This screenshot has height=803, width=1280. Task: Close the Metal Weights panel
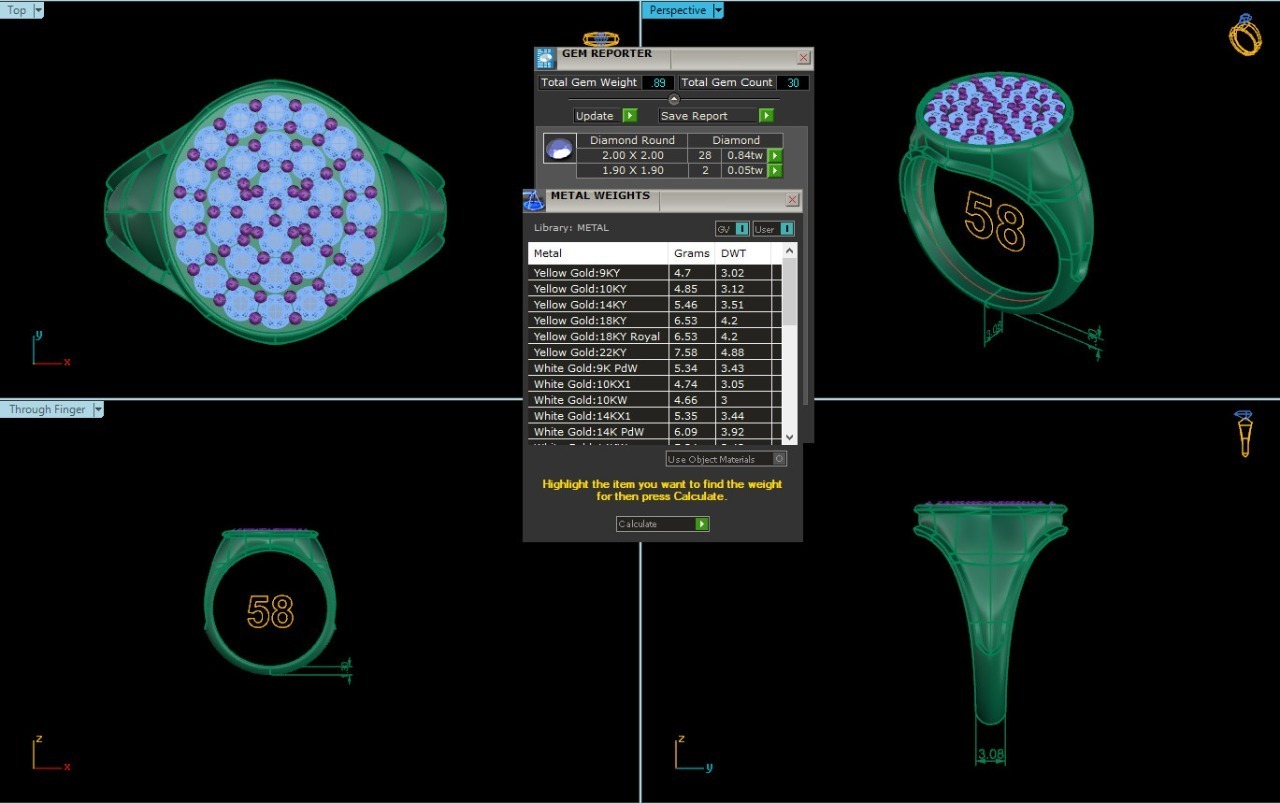pyautogui.click(x=792, y=200)
